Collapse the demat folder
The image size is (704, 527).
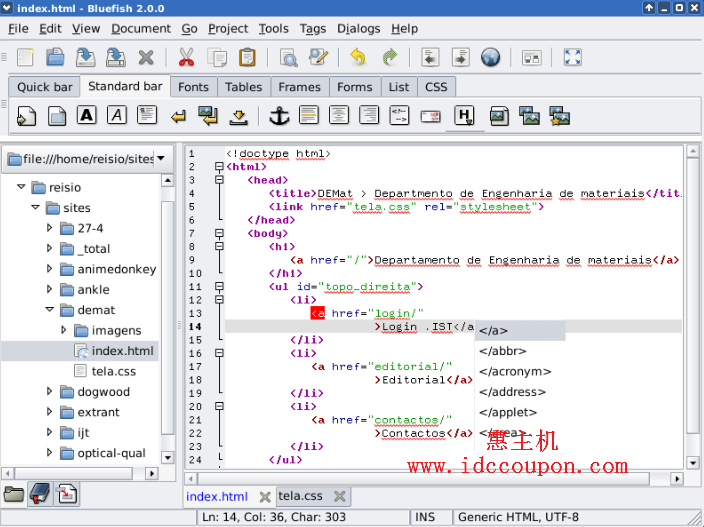click(50, 310)
